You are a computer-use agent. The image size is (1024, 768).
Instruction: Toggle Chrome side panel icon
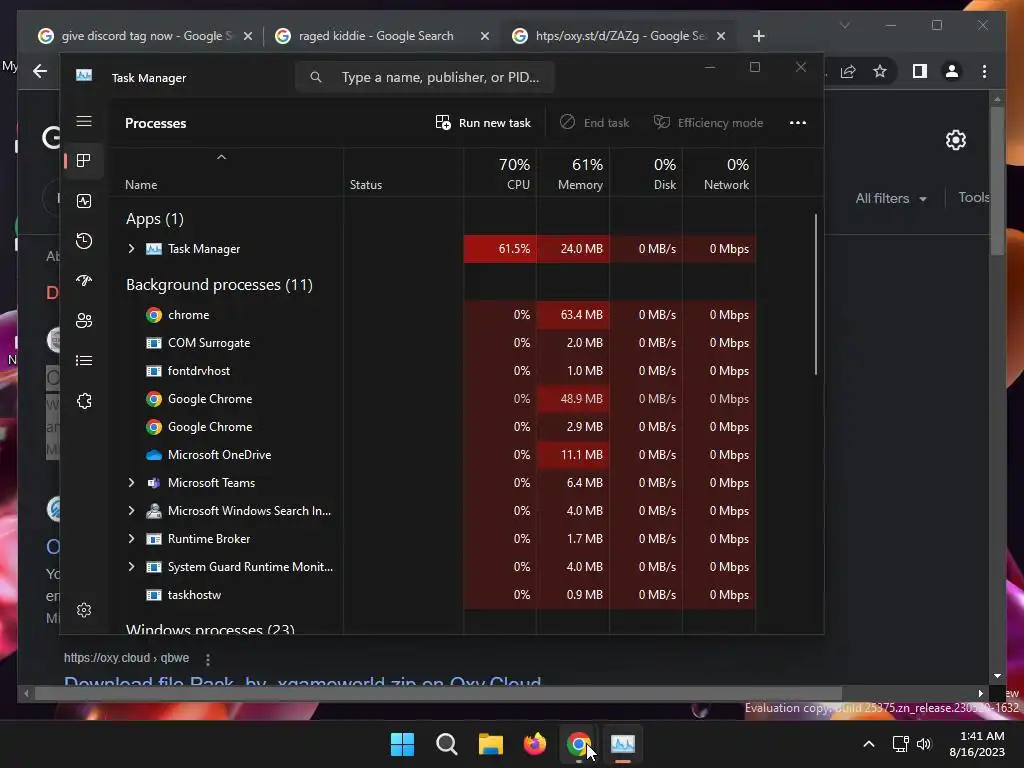920,71
